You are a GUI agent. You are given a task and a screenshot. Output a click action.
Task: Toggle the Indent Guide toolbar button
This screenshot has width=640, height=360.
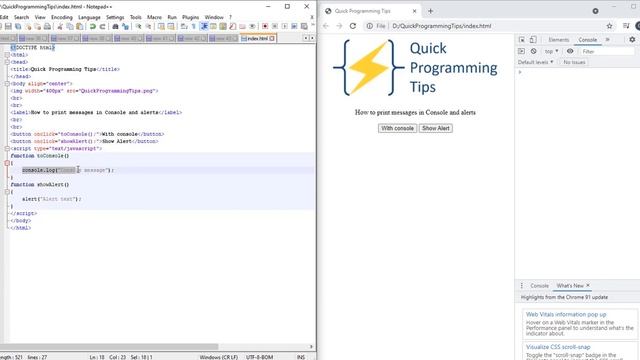204,26
